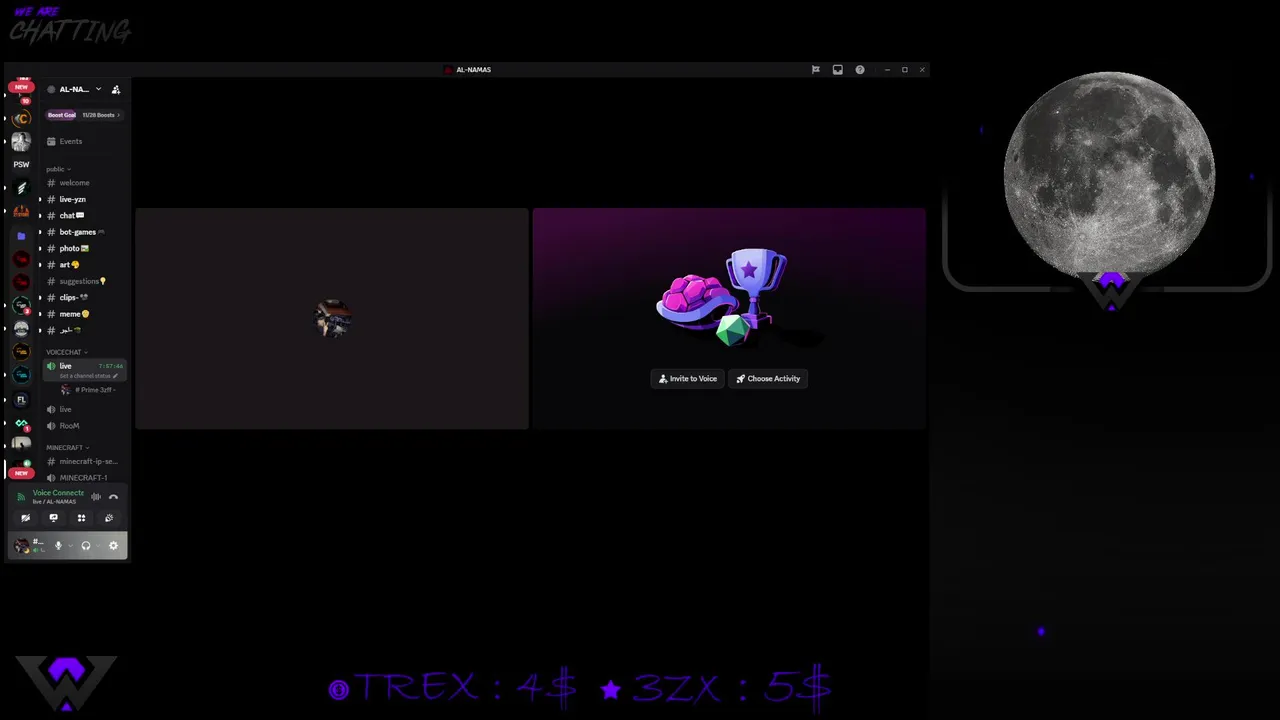Click the user avatar in user panel
Image resolution: width=1280 pixels, height=720 pixels.
pyautogui.click(x=22, y=546)
